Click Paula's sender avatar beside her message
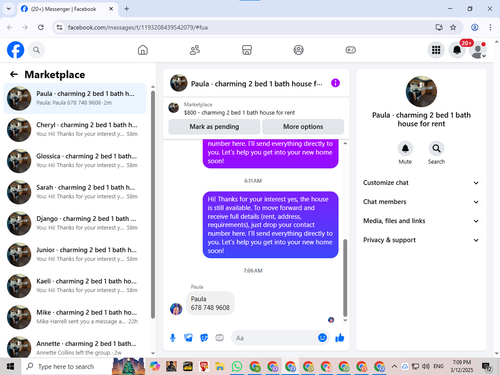Screen dimensions: 500x375 pos(176,309)
